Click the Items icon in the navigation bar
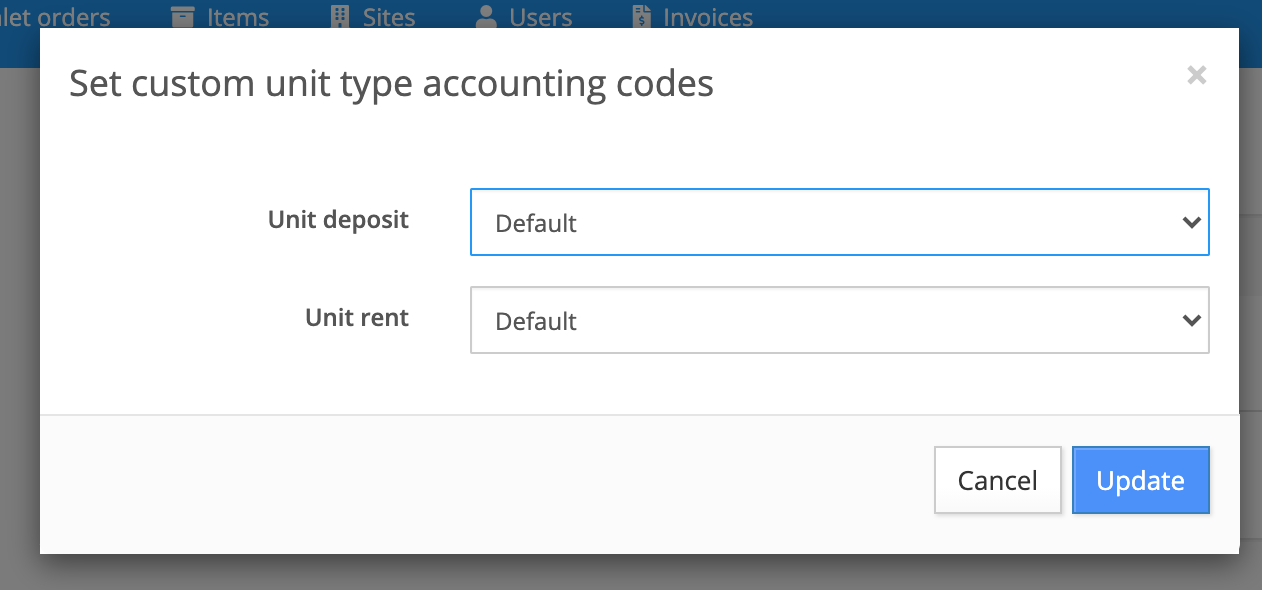Screen dimensions: 1262x590 [181, 16]
